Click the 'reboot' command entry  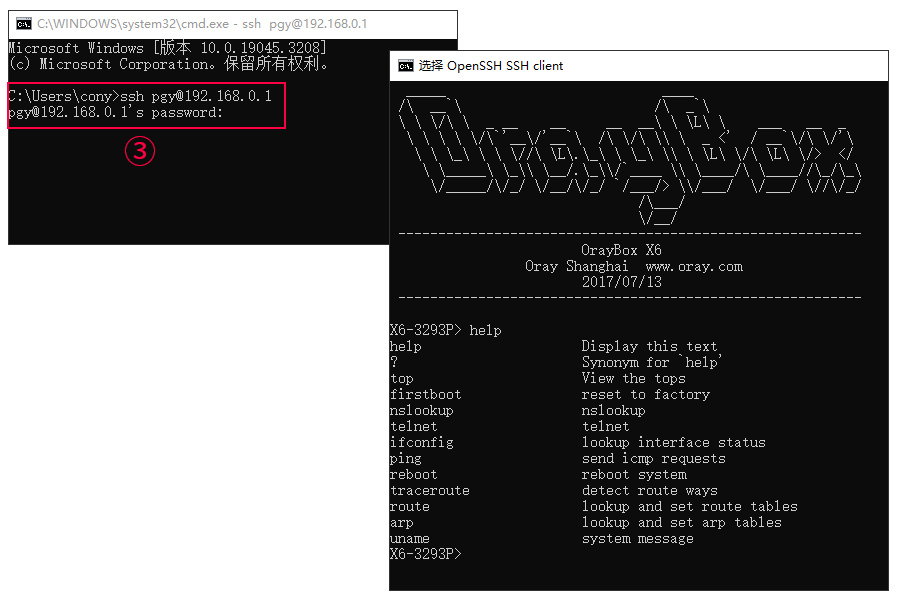[413, 475]
